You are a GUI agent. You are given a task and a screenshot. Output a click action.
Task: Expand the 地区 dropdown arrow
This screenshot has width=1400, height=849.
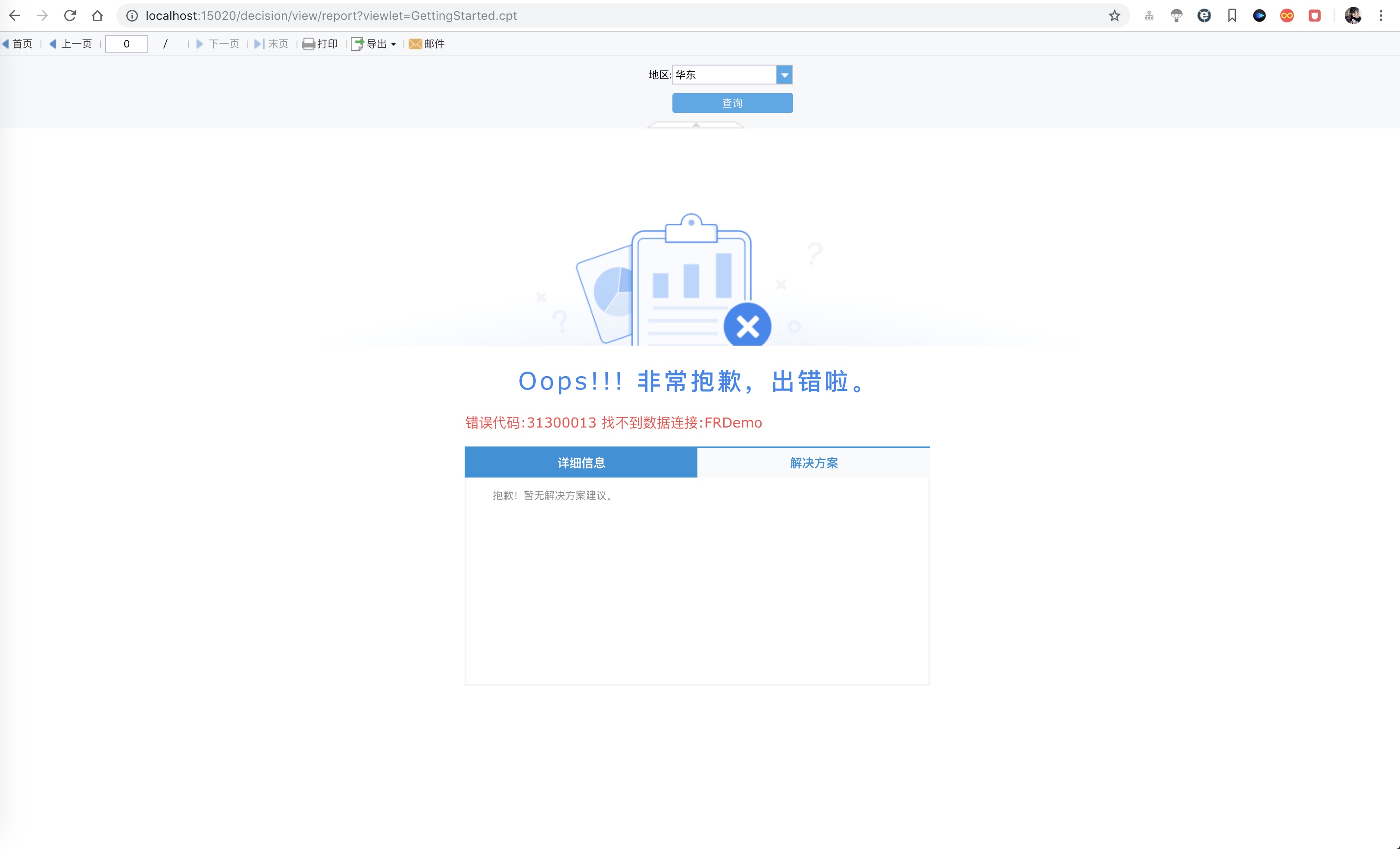tap(784, 75)
